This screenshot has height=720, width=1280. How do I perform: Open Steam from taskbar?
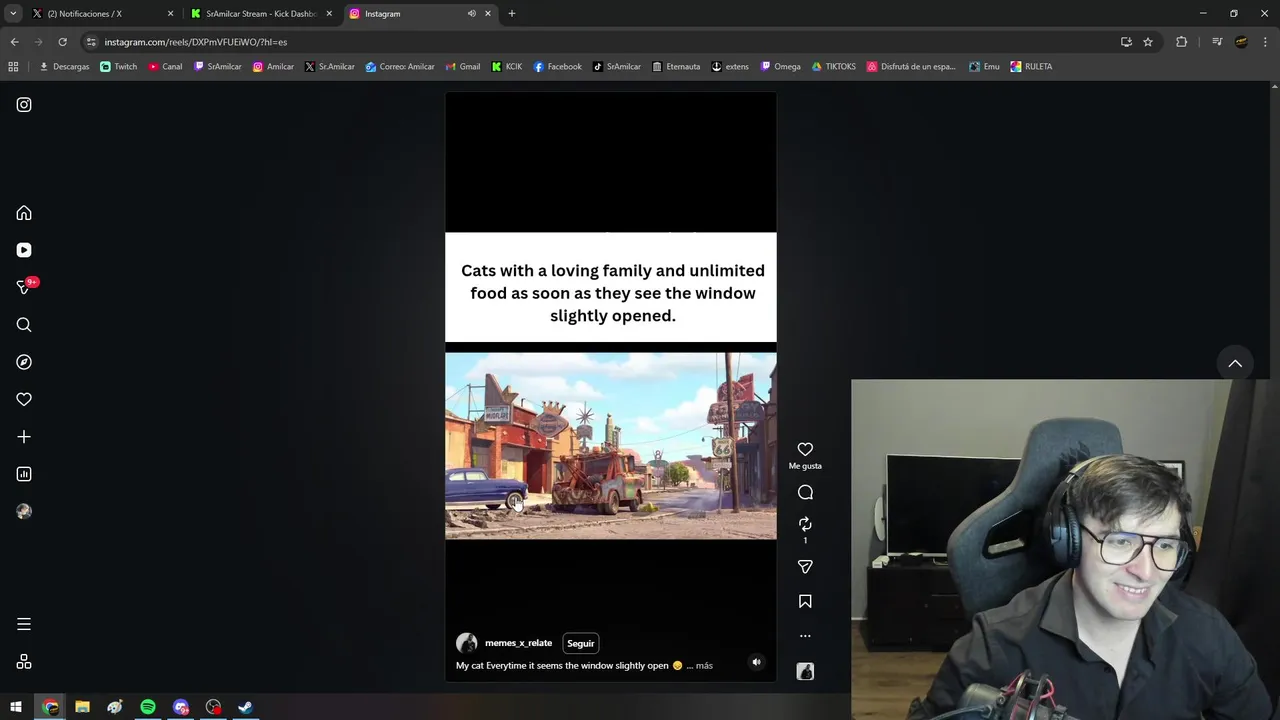tap(245, 707)
